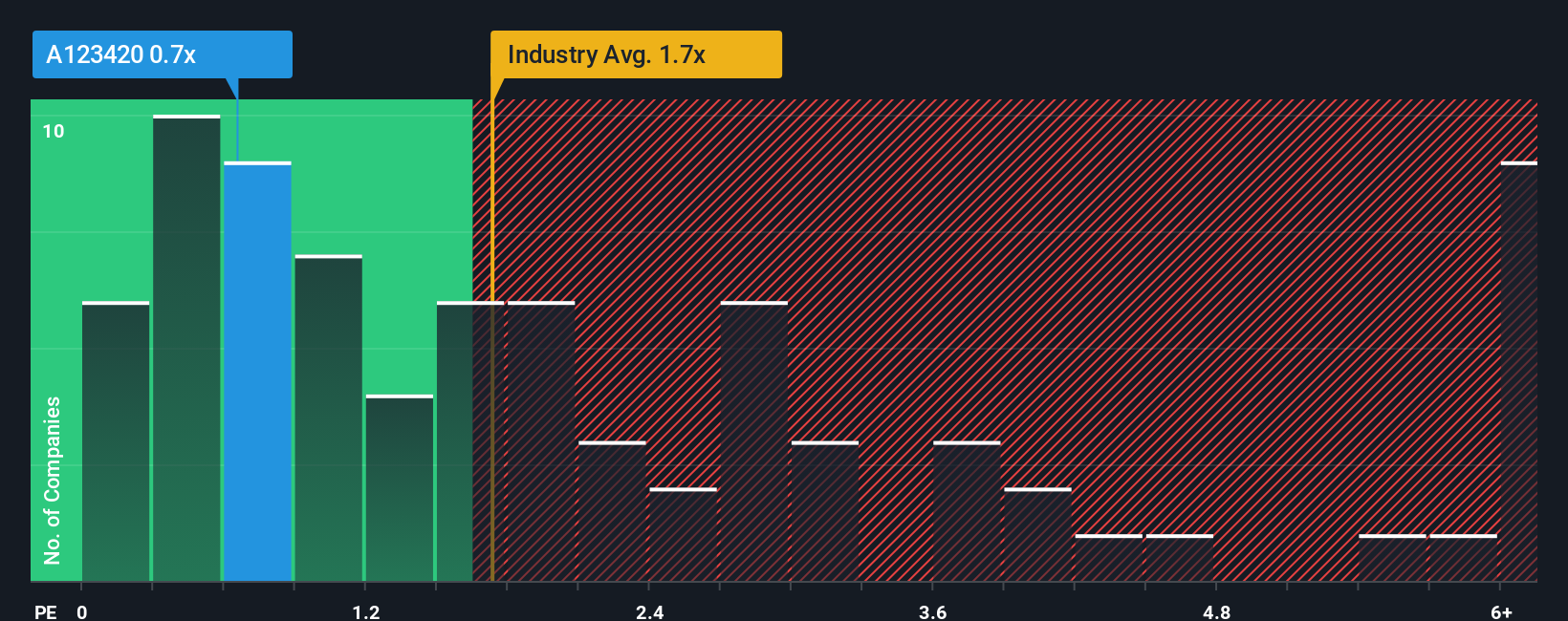Viewport: 1568px width, 621px height.
Task: Click the tall hatched bar between 2.4 and 3.6
Action: pyautogui.click(x=754, y=441)
